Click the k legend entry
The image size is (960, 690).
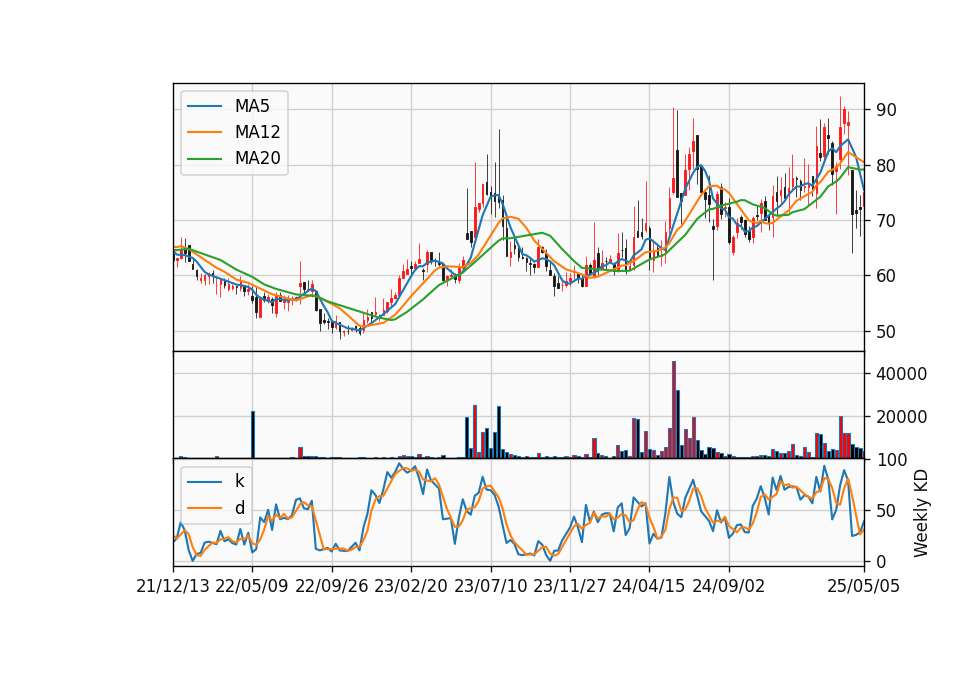click(240, 481)
